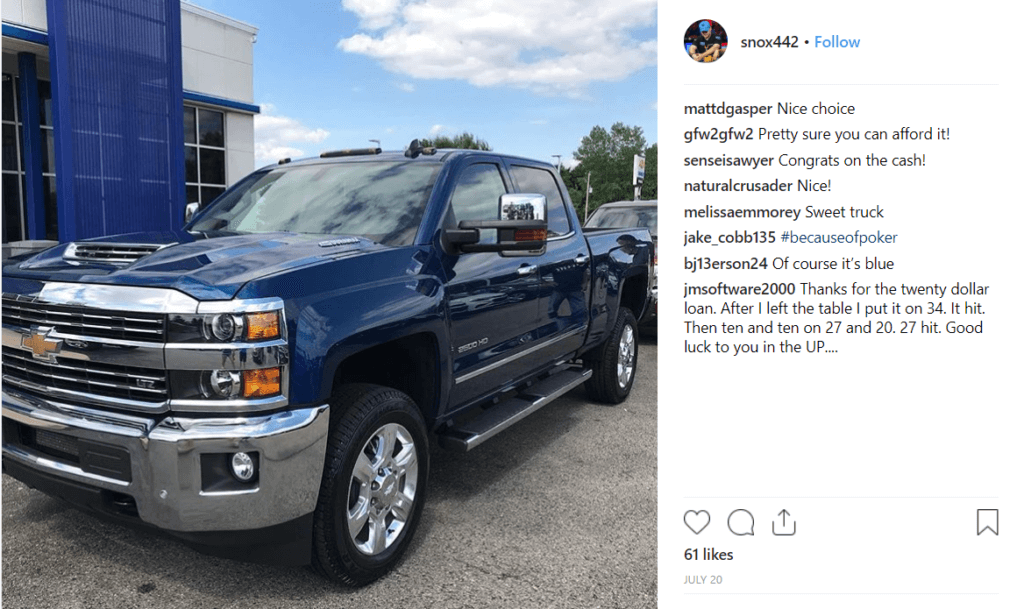Viewport: 1024px width, 609px height.
Task: Open senseisawyer's profile
Action: tap(728, 160)
